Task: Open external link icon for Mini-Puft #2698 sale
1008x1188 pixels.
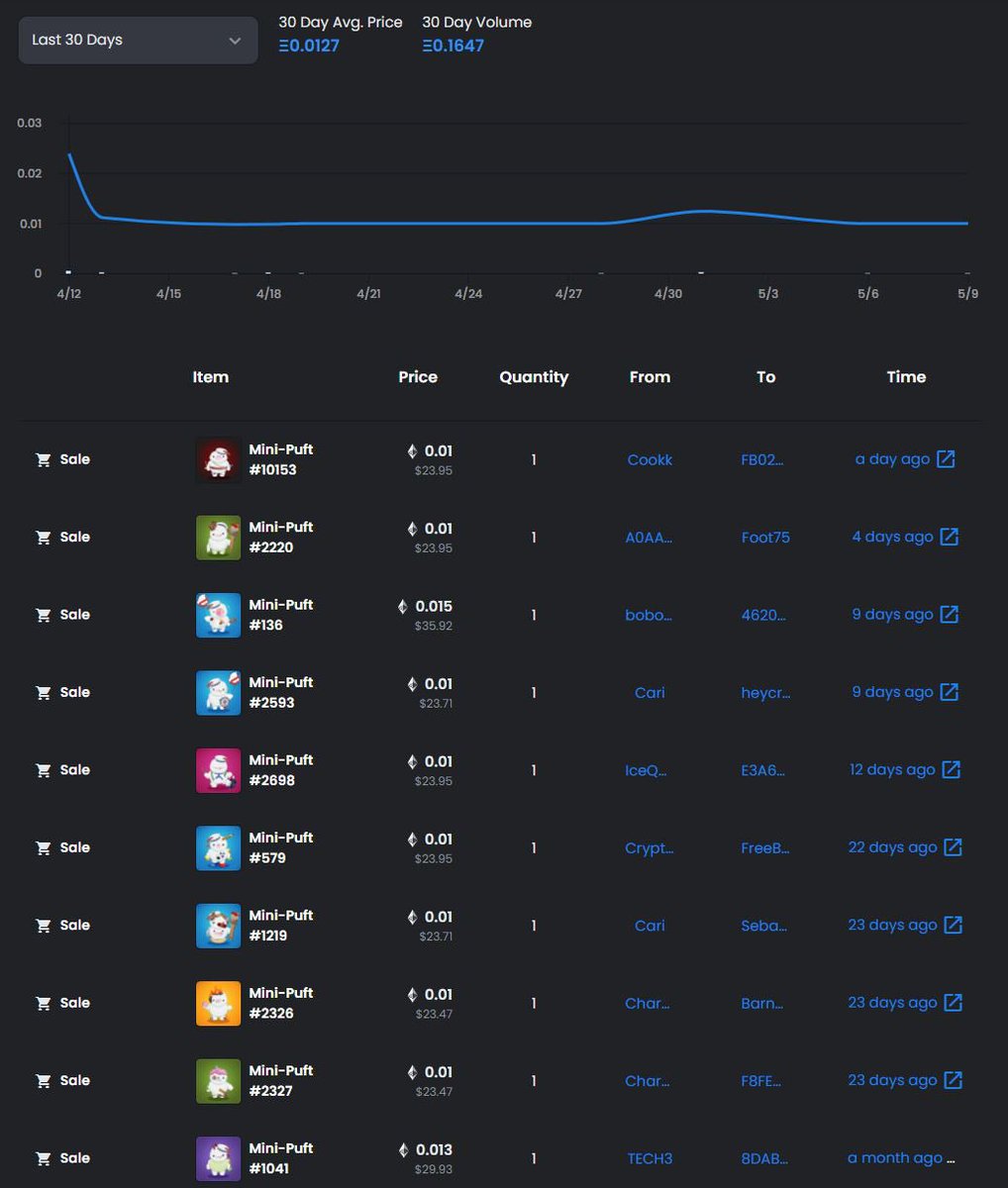Action: tap(951, 769)
